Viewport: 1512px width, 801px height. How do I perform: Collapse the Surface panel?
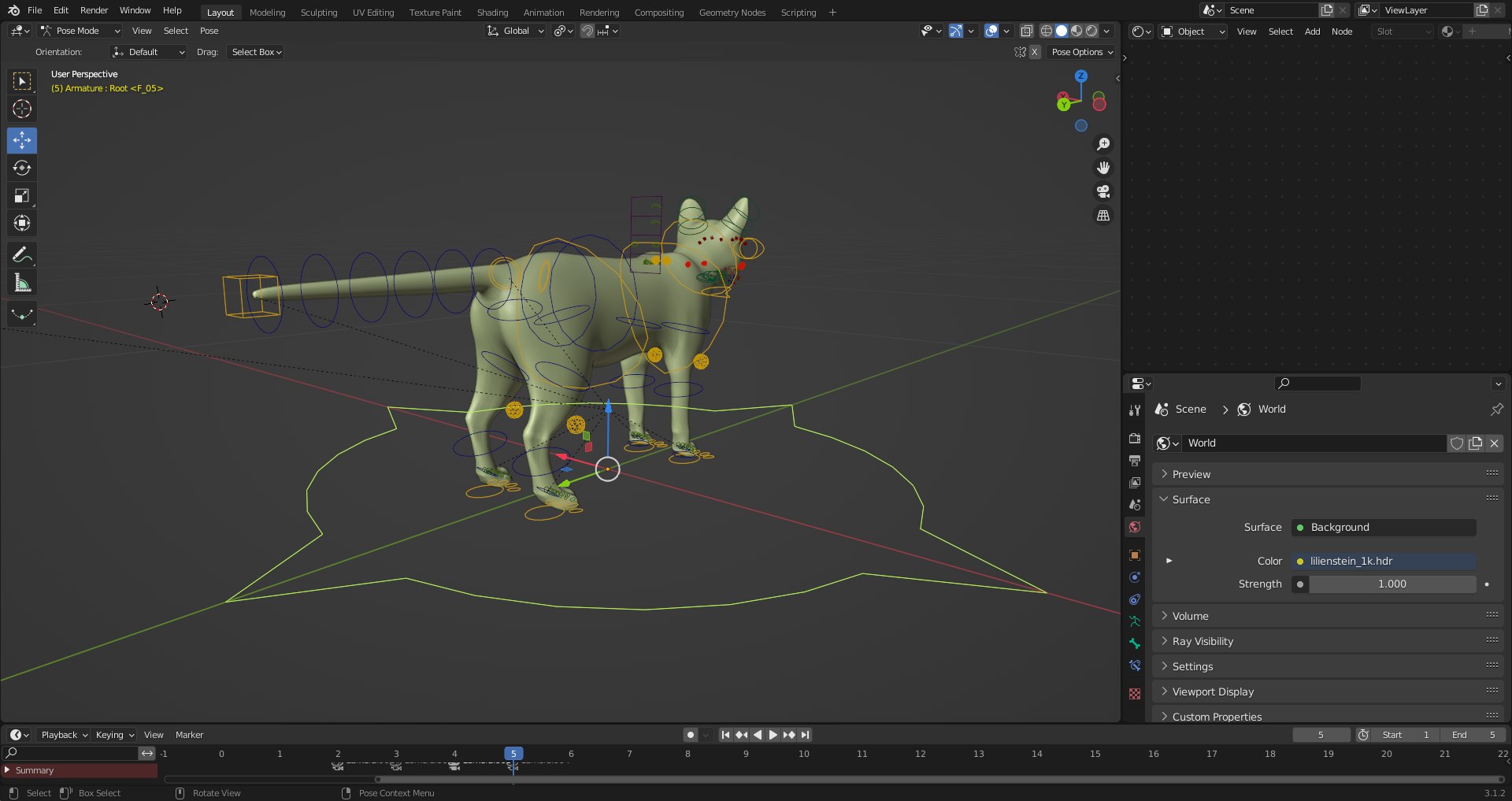pos(1328,499)
